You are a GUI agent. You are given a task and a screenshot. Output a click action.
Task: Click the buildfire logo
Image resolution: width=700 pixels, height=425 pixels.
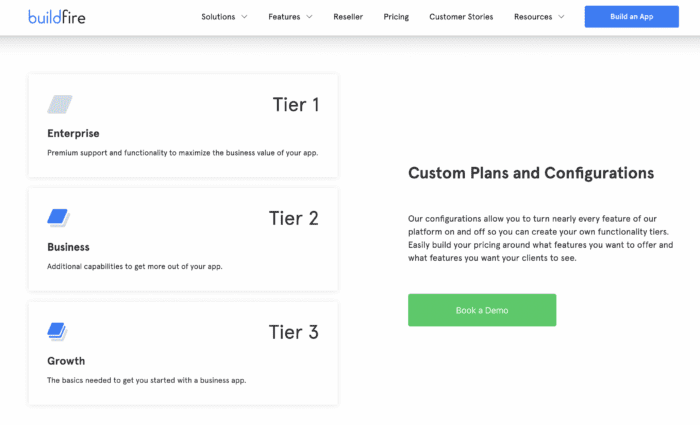tap(57, 17)
